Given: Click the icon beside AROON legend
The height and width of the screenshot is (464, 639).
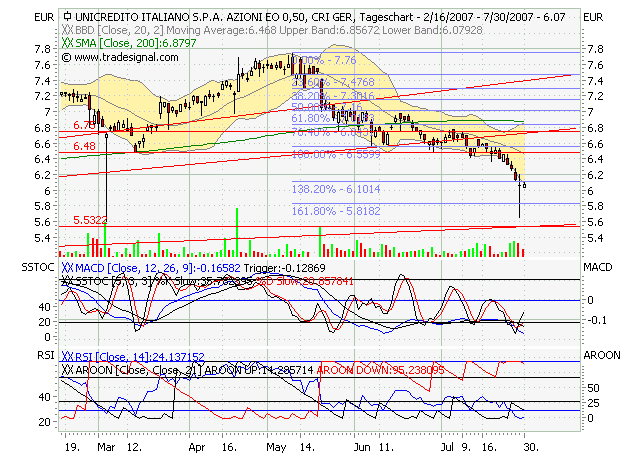Looking at the screenshot, I should click(x=67, y=369).
